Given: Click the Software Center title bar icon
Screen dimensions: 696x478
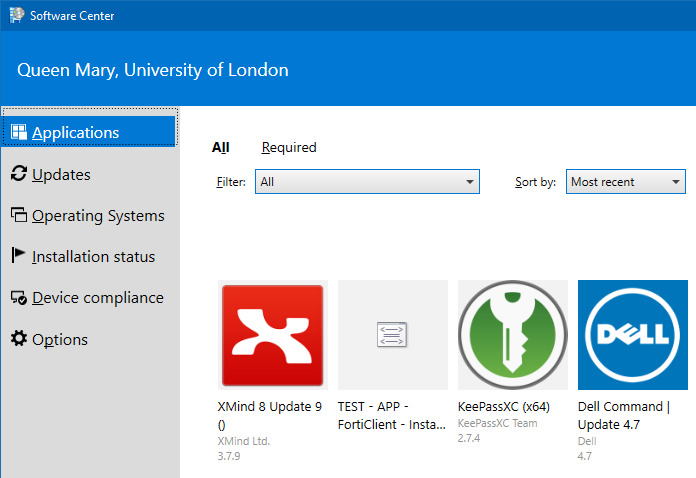Looking at the screenshot, I should 17,15.
